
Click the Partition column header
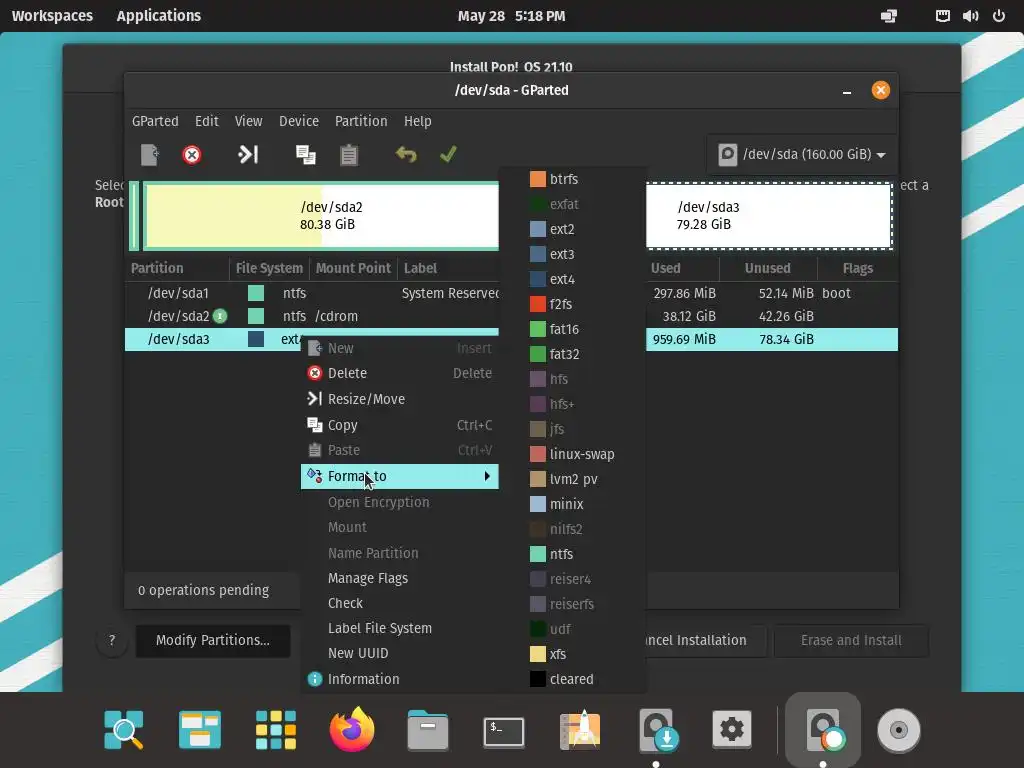coord(176,268)
